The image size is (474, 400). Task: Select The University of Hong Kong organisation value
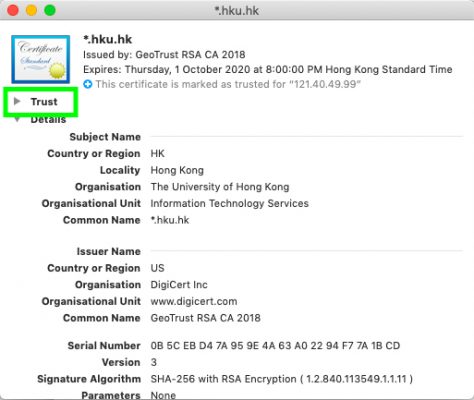click(x=220, y=187)
